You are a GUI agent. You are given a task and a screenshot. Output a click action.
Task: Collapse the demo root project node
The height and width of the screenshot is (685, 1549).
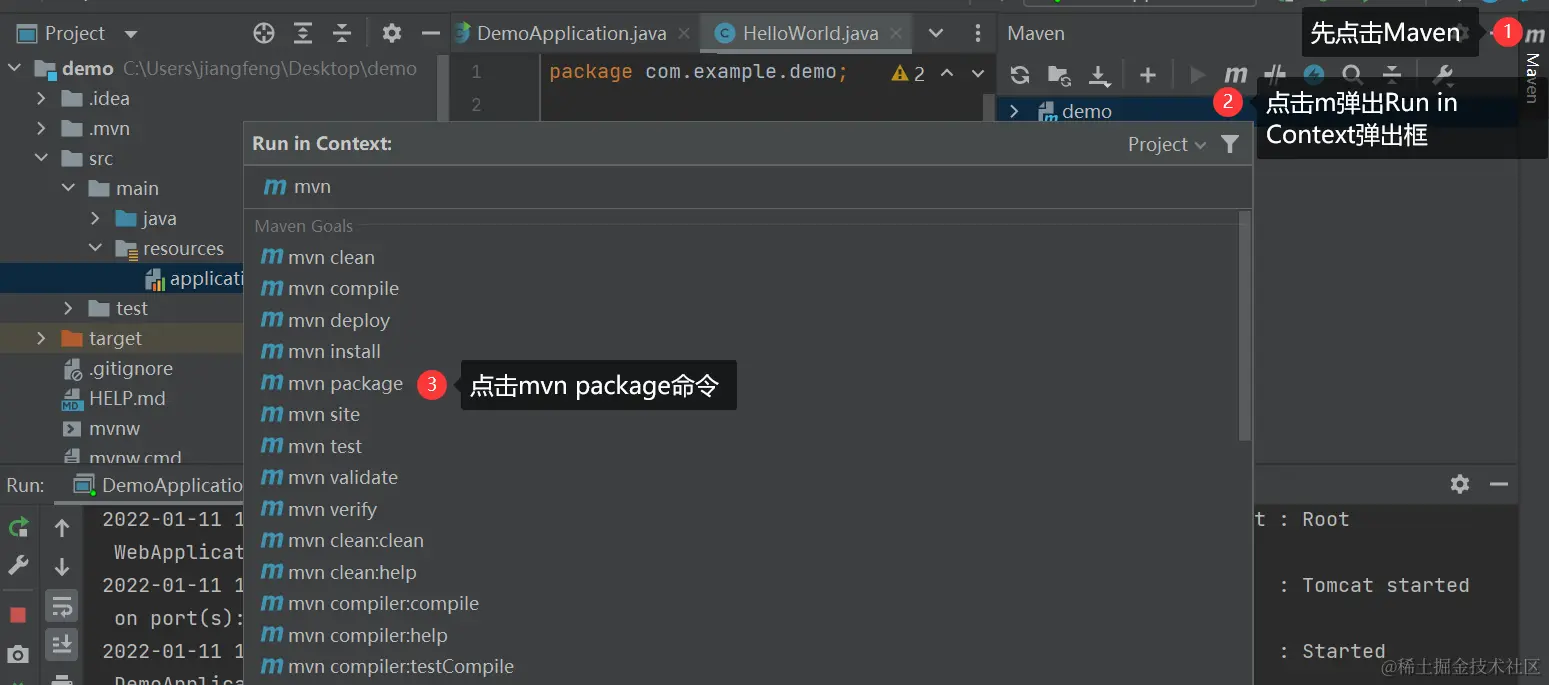coord(15,68)
